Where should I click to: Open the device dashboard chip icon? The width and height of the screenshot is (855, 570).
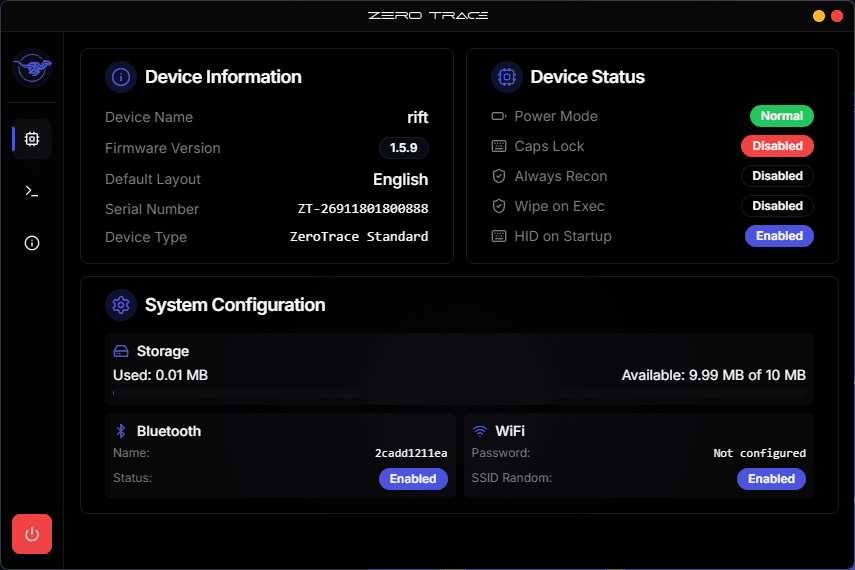coord(32,139)
